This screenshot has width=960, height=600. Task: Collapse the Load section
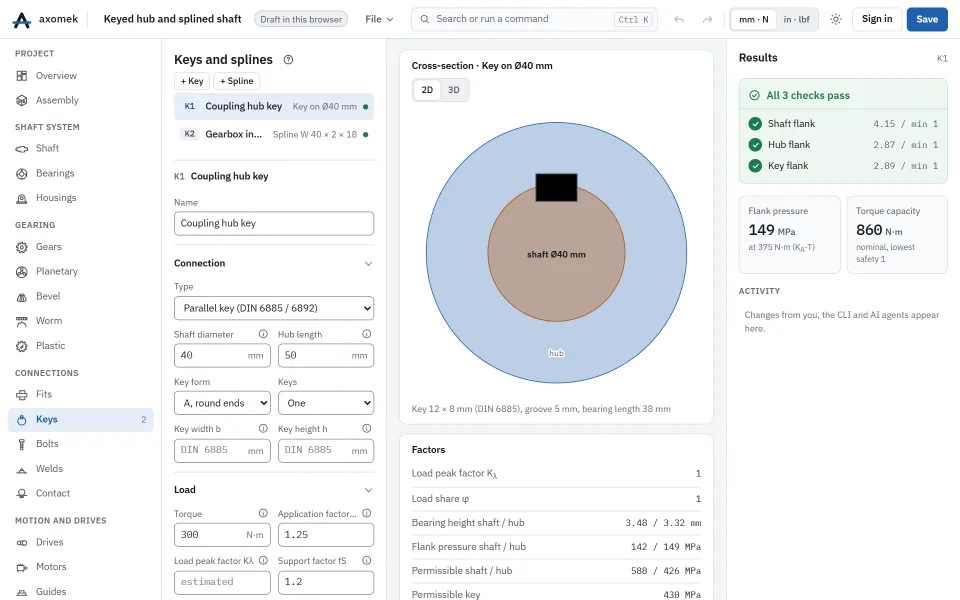click(x=369, y=490)
